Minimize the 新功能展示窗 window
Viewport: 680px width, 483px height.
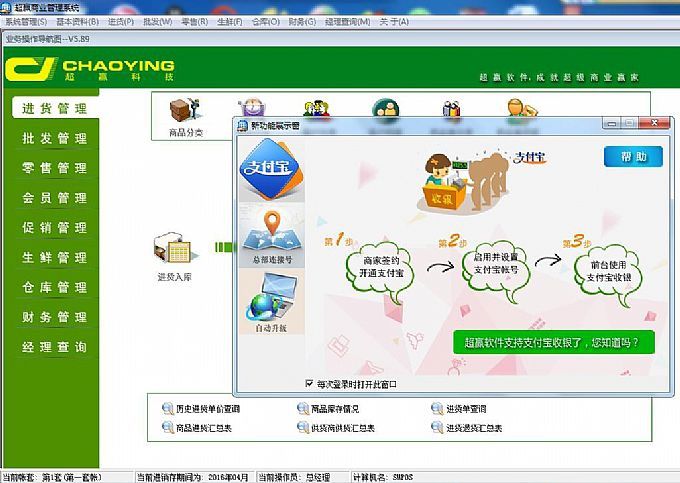coord(612,124)
